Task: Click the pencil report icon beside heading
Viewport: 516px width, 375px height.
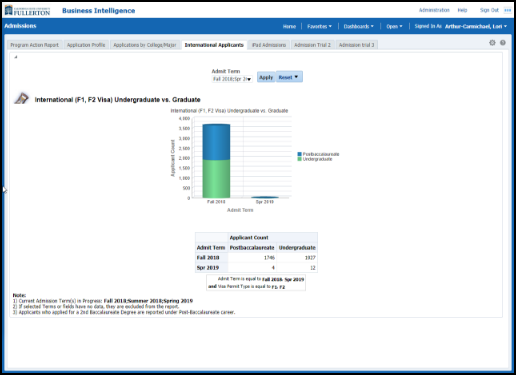Action: 22,98
